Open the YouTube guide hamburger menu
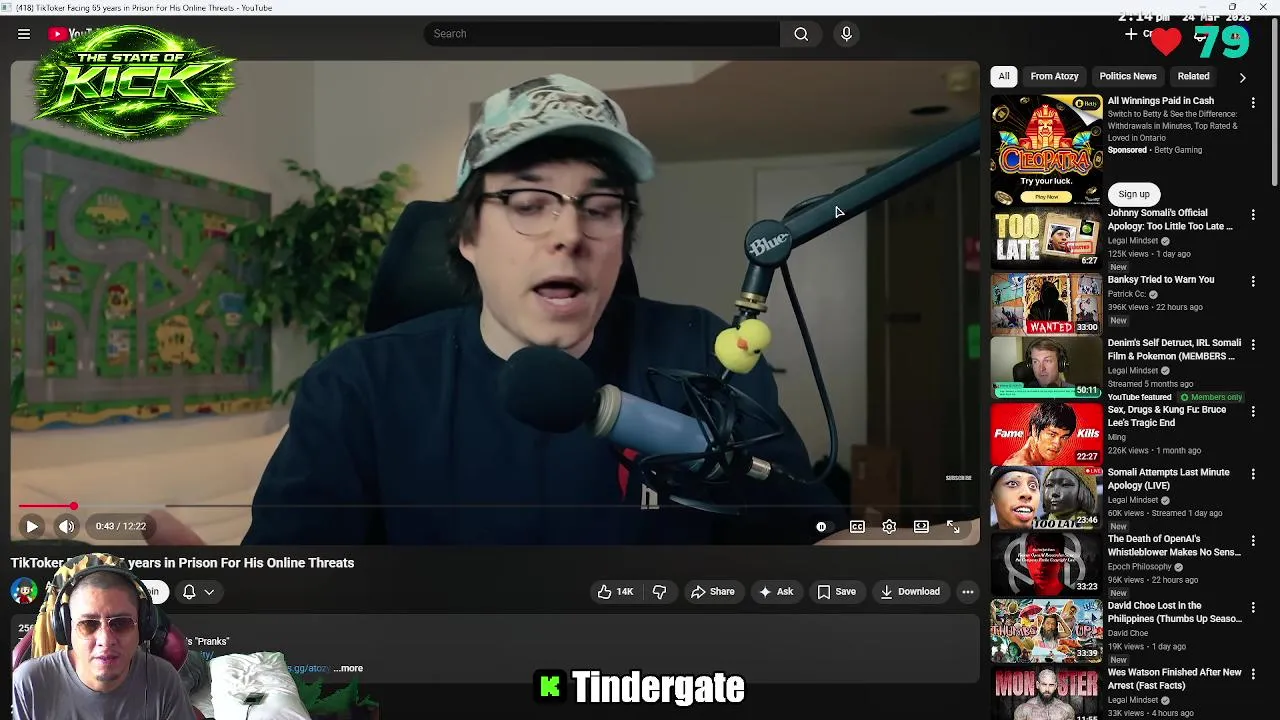 coord(24,34)
